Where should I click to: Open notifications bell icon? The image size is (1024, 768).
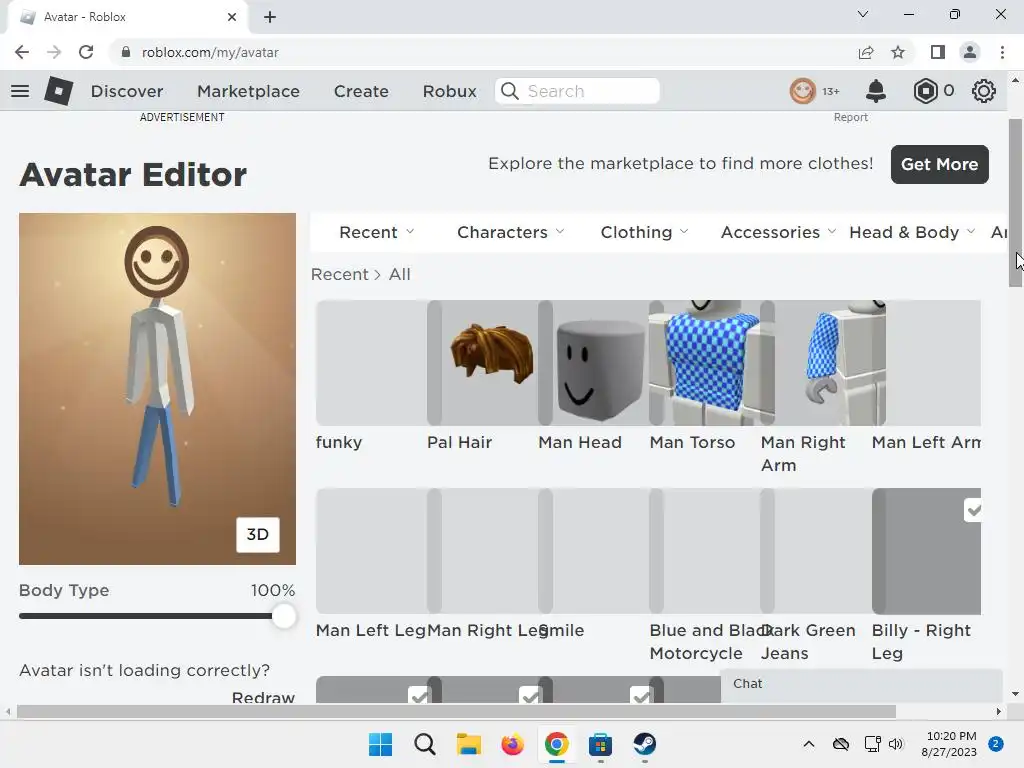coord(876,91)
